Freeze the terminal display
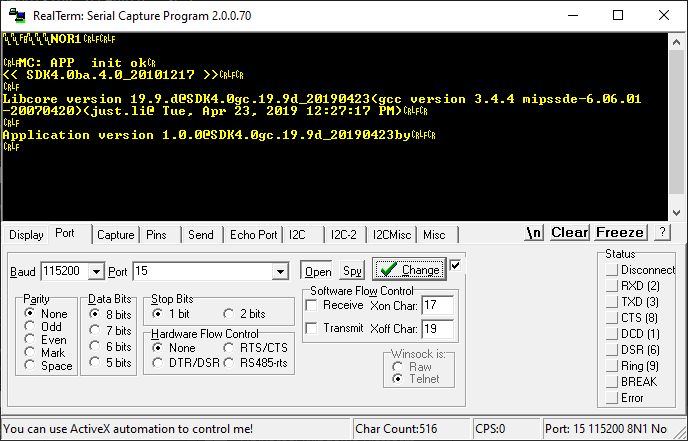688x441 pixels. pyautogui.click(x=620, y=233)
